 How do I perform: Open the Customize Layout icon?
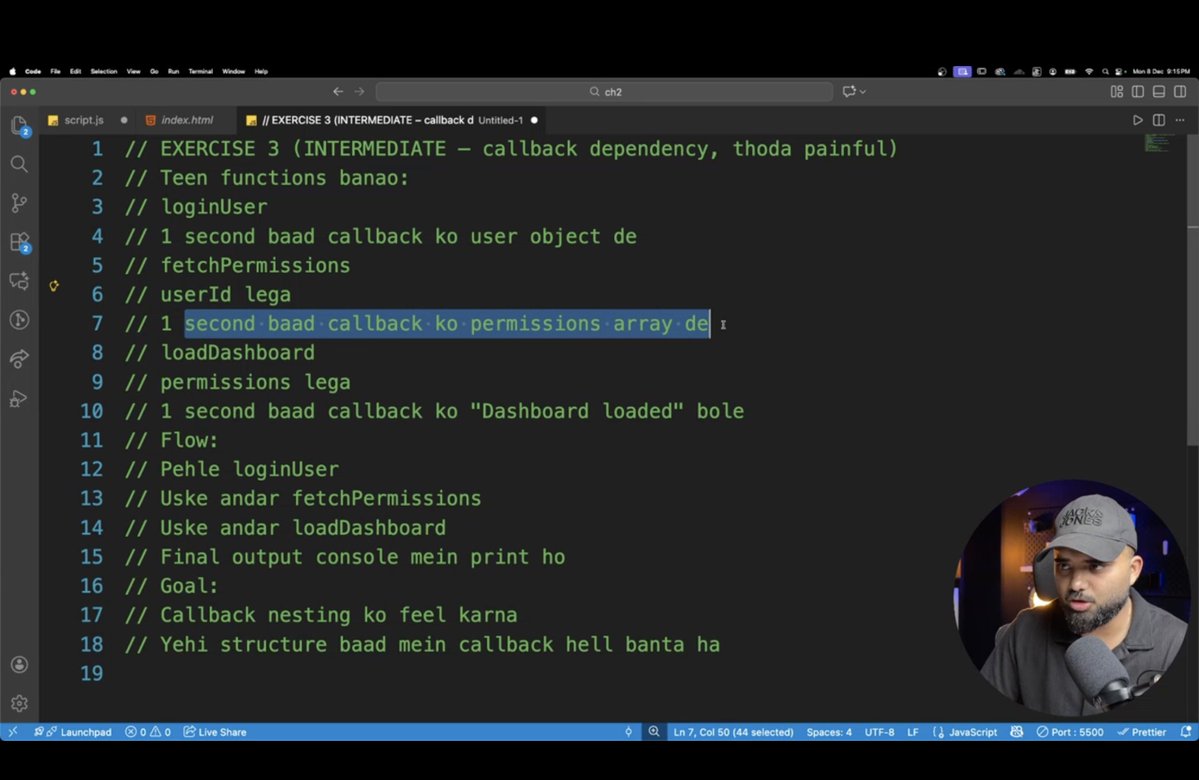[1116, 91]
